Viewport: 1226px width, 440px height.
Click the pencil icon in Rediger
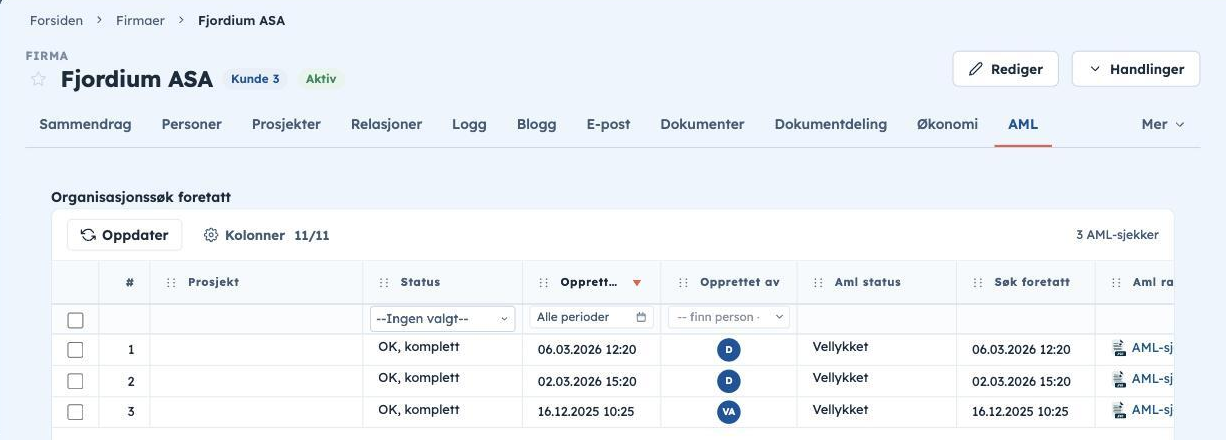976,69
